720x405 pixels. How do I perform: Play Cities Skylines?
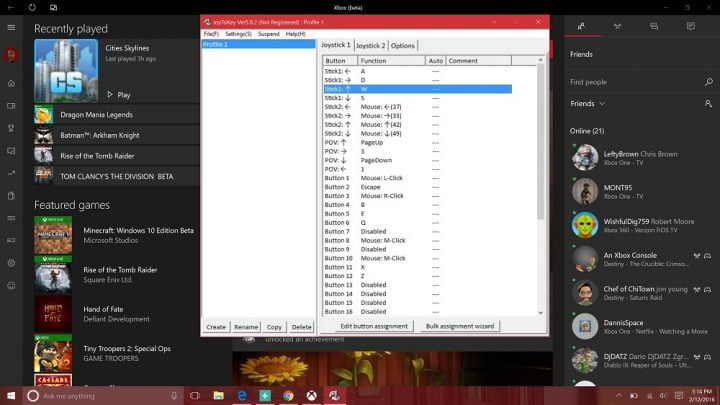click(119, 95)
